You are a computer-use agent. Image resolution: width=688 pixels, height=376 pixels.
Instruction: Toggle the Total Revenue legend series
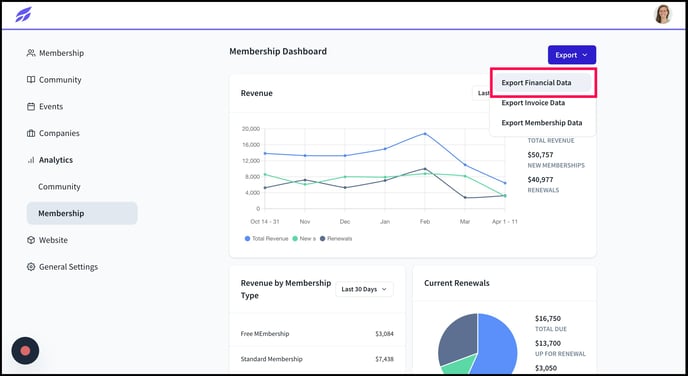266,239
